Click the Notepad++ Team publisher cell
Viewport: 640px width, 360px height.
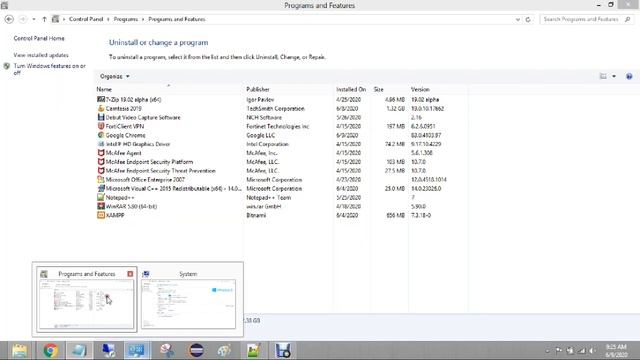coord(269,198)
